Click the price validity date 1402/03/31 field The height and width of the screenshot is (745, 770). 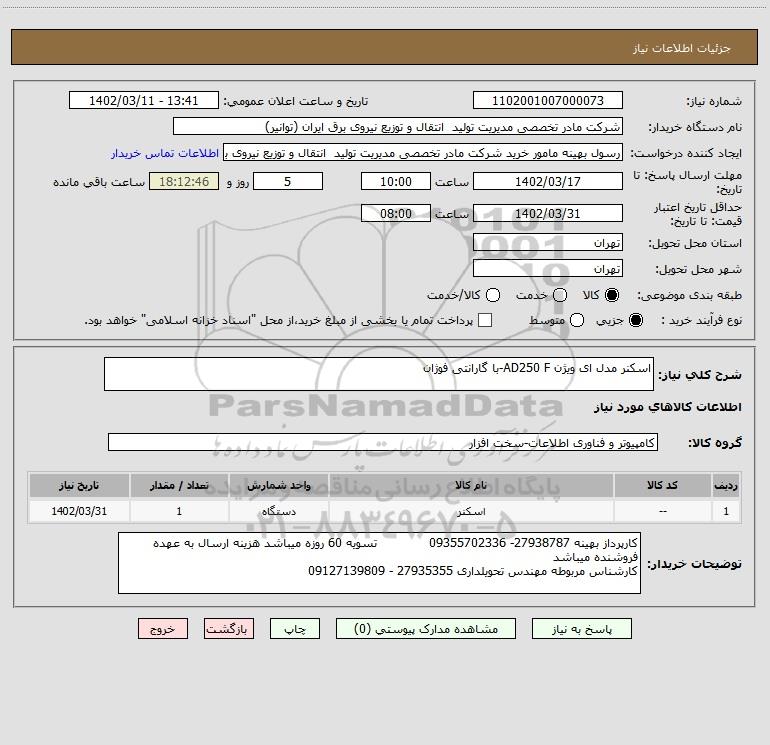click(548, 213)
